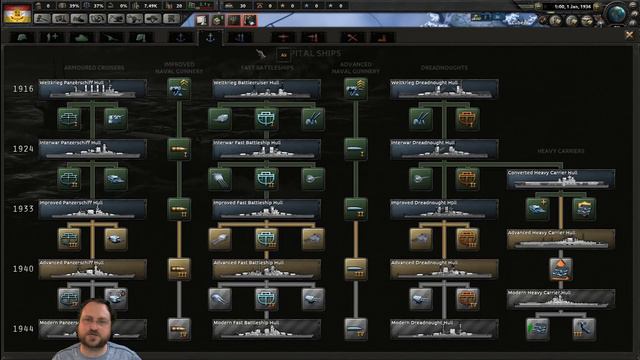Image resolution: width=640 pixels, height=360 pixels.
Task: Choose Improved Fast Battleship Hull
Action: 267,209
